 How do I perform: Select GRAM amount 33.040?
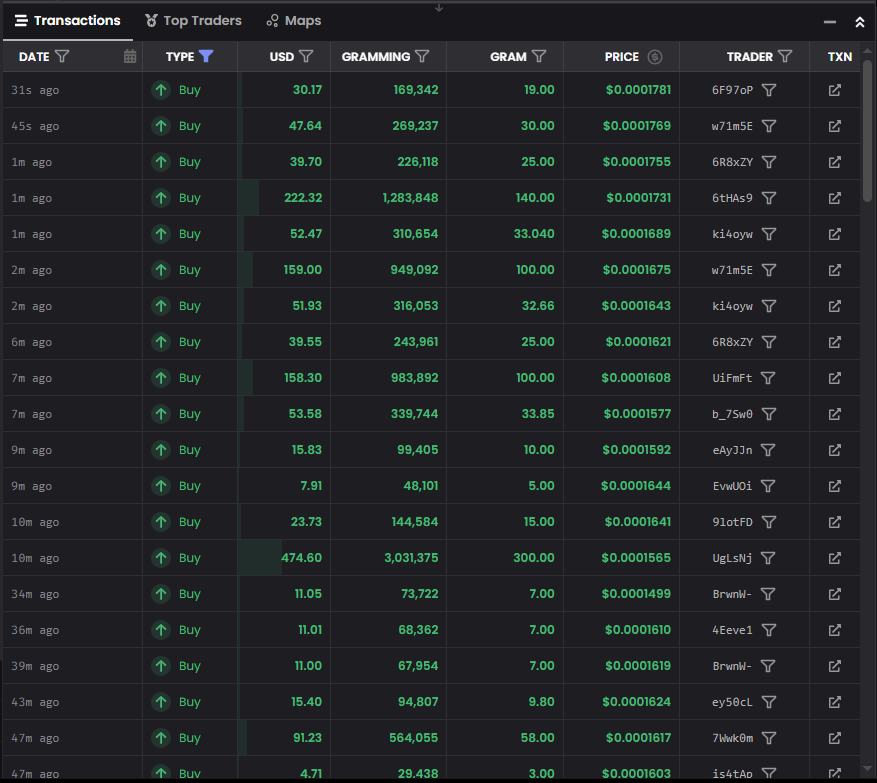[x=534, y=234]
